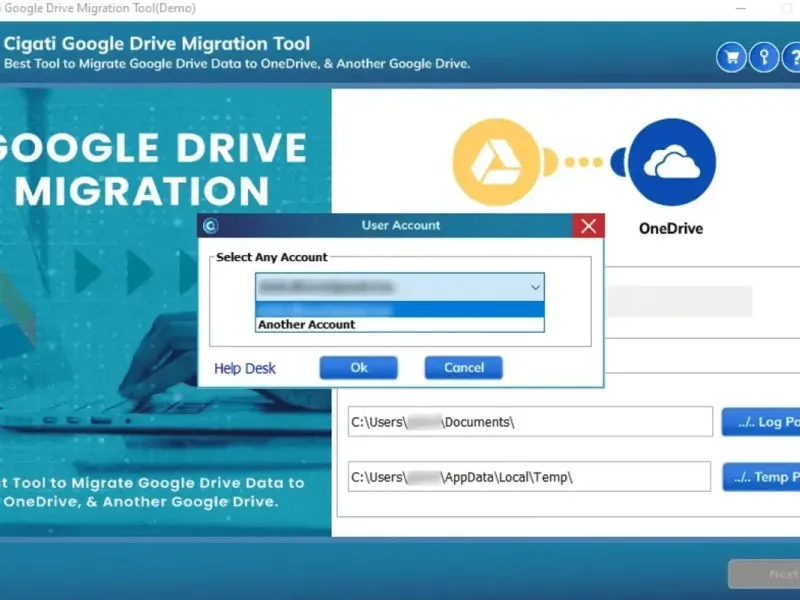Click the OneDrive cloud logo
Viewport: 800px width, 600px height.
[x=671, y=162]
